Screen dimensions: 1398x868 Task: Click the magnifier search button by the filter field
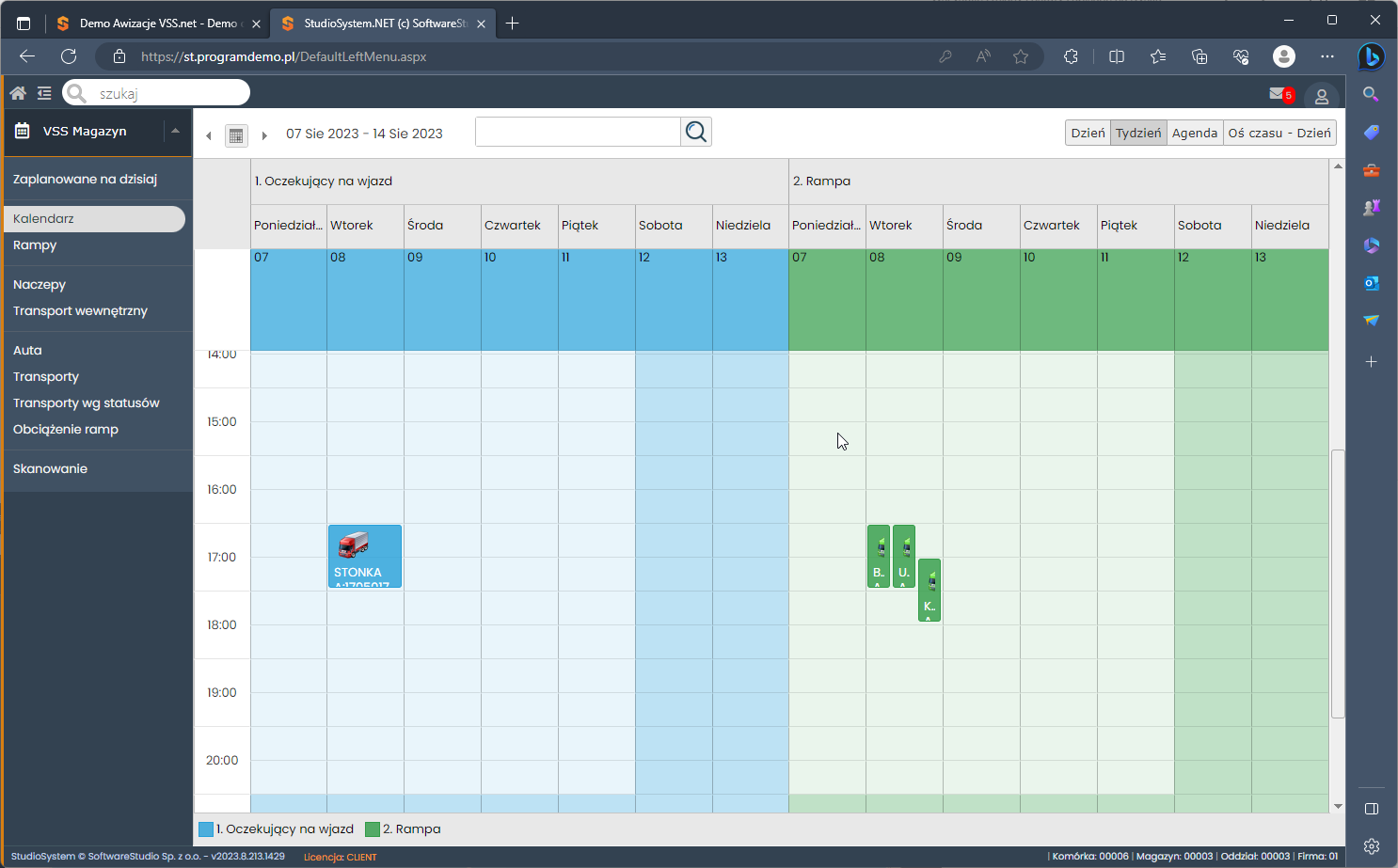pyautogui.click(x=695, y=133)
